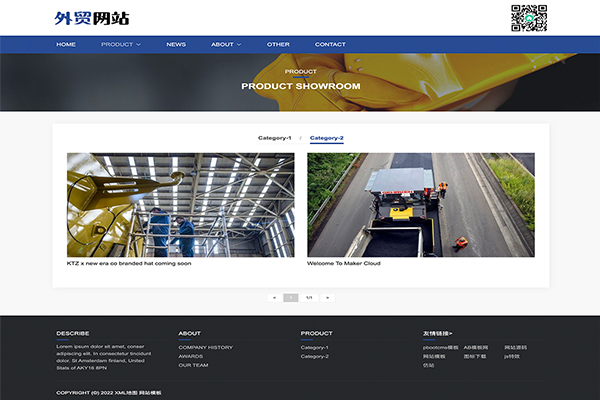The image size is (600, 400).
Task: Open AWARDS link in footer
Action: click(190, 356)
